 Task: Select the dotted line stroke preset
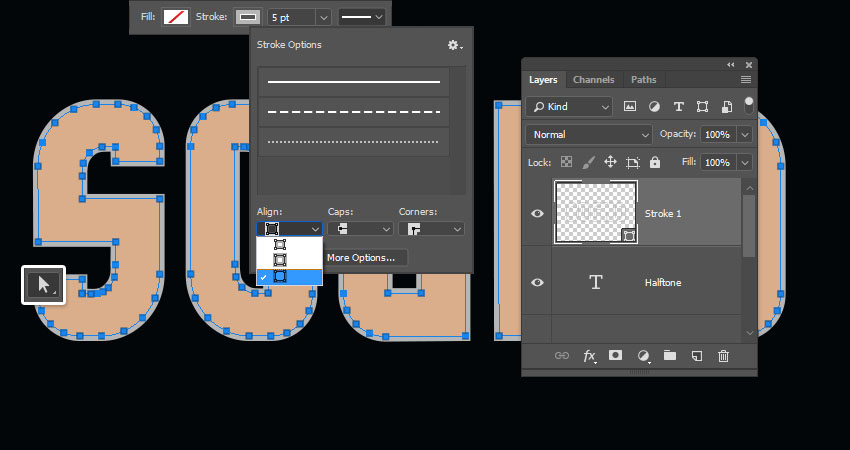pos(353,142)
